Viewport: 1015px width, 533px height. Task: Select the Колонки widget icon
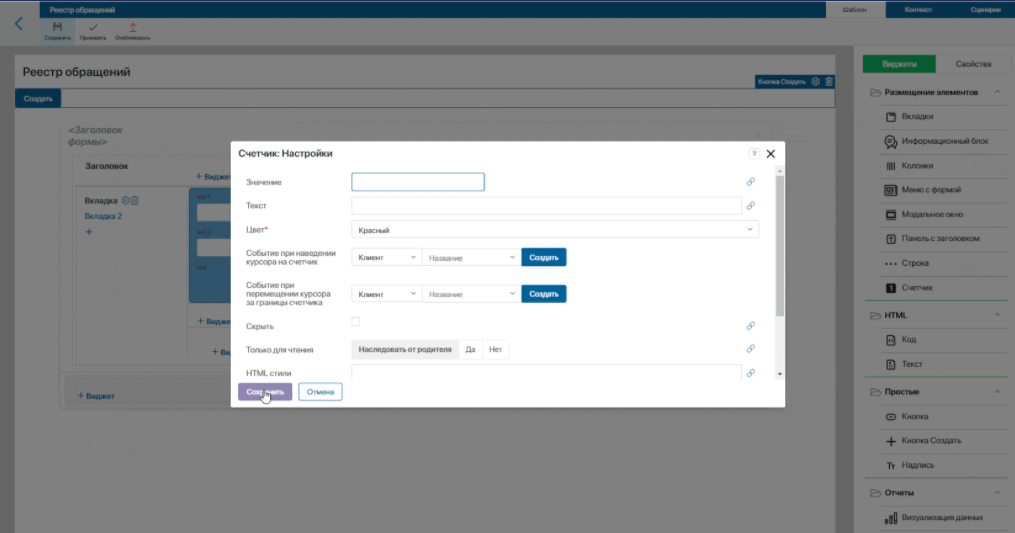pyautogui.click(x=891, y=166)
